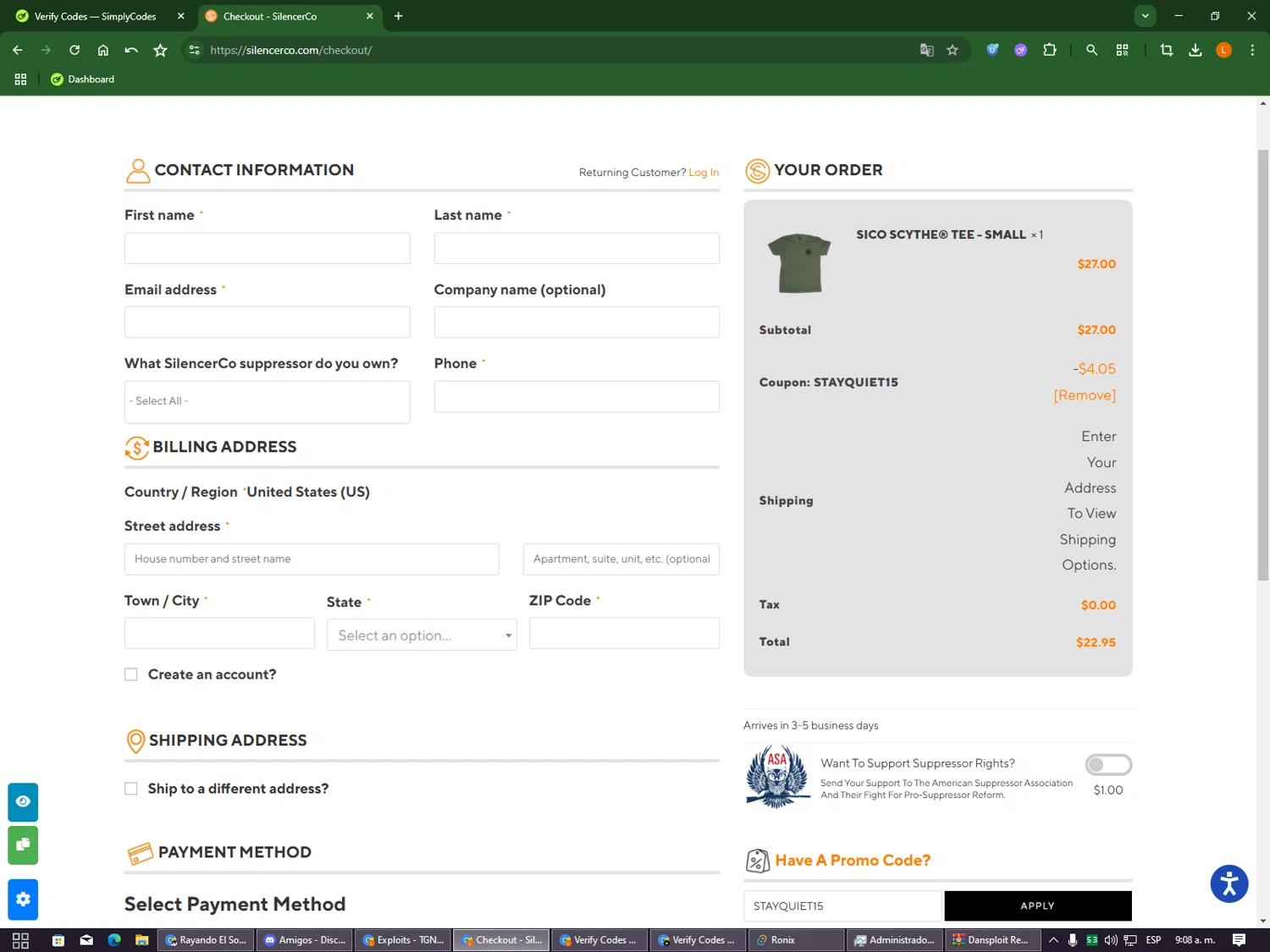Screen dimensions: 1270x952
Task: Close the Checkout - SilencerCo tab
Action: 369,16
